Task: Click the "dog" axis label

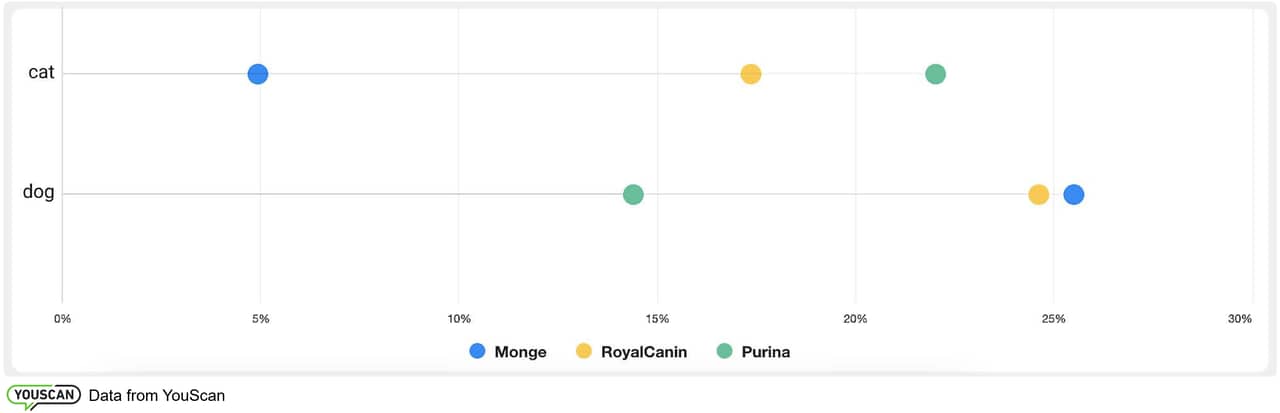Action: pyautogui.click(x=38, y=193)
